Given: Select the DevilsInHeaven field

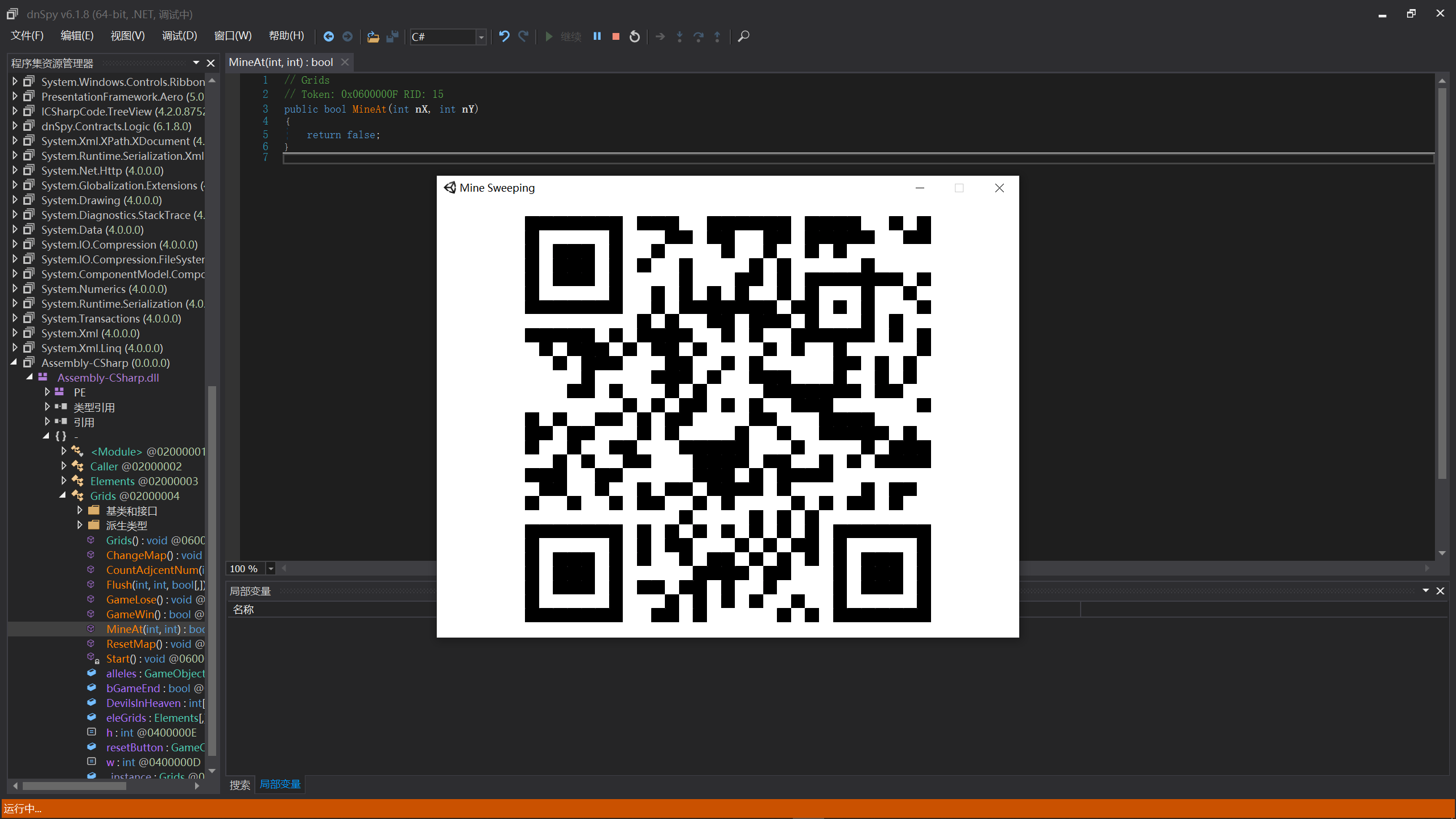Looking at the screenshot, I should pos(155,703).
